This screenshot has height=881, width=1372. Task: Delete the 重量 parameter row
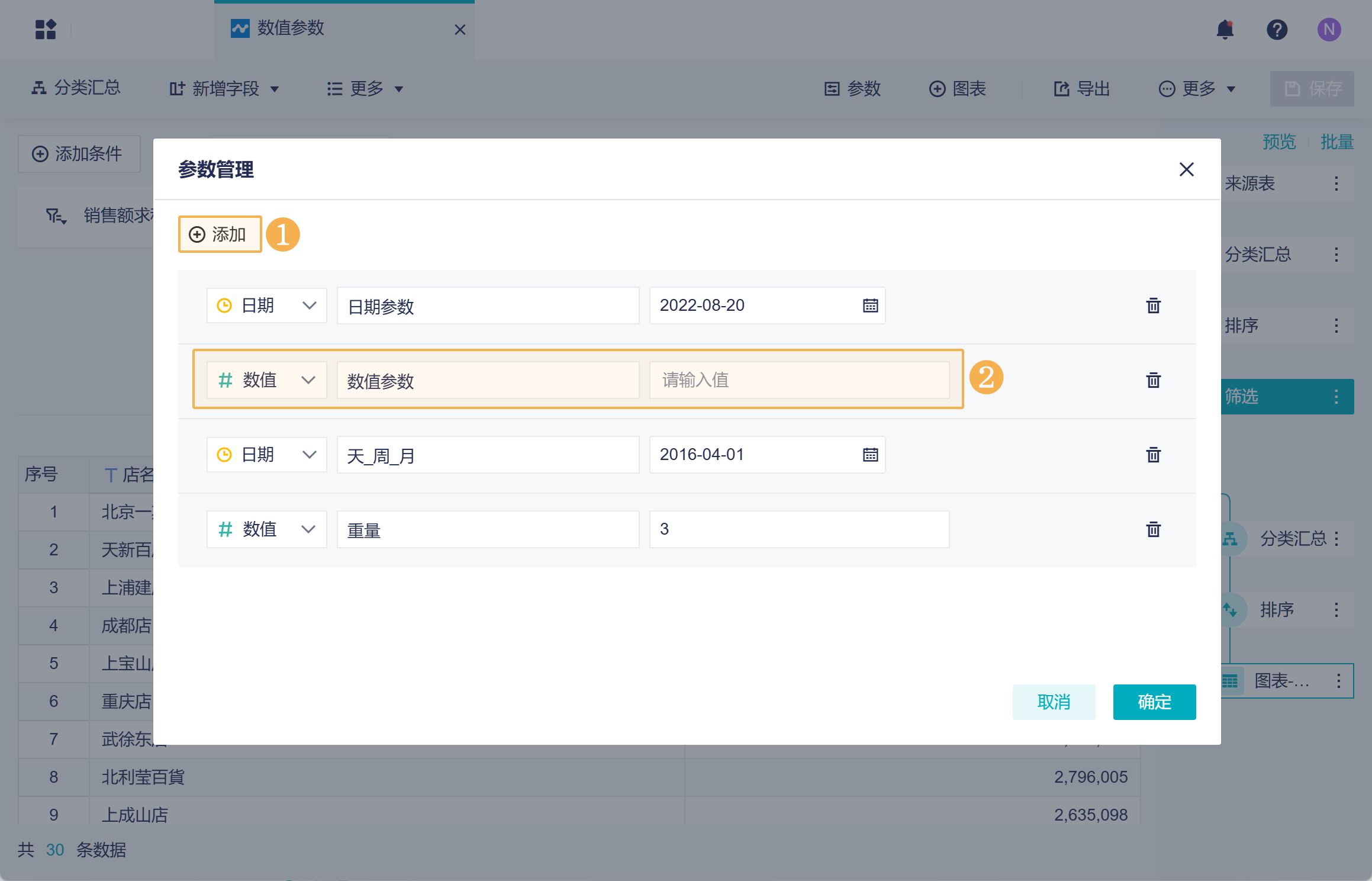pyautogui.click(x=1153, y=529)
